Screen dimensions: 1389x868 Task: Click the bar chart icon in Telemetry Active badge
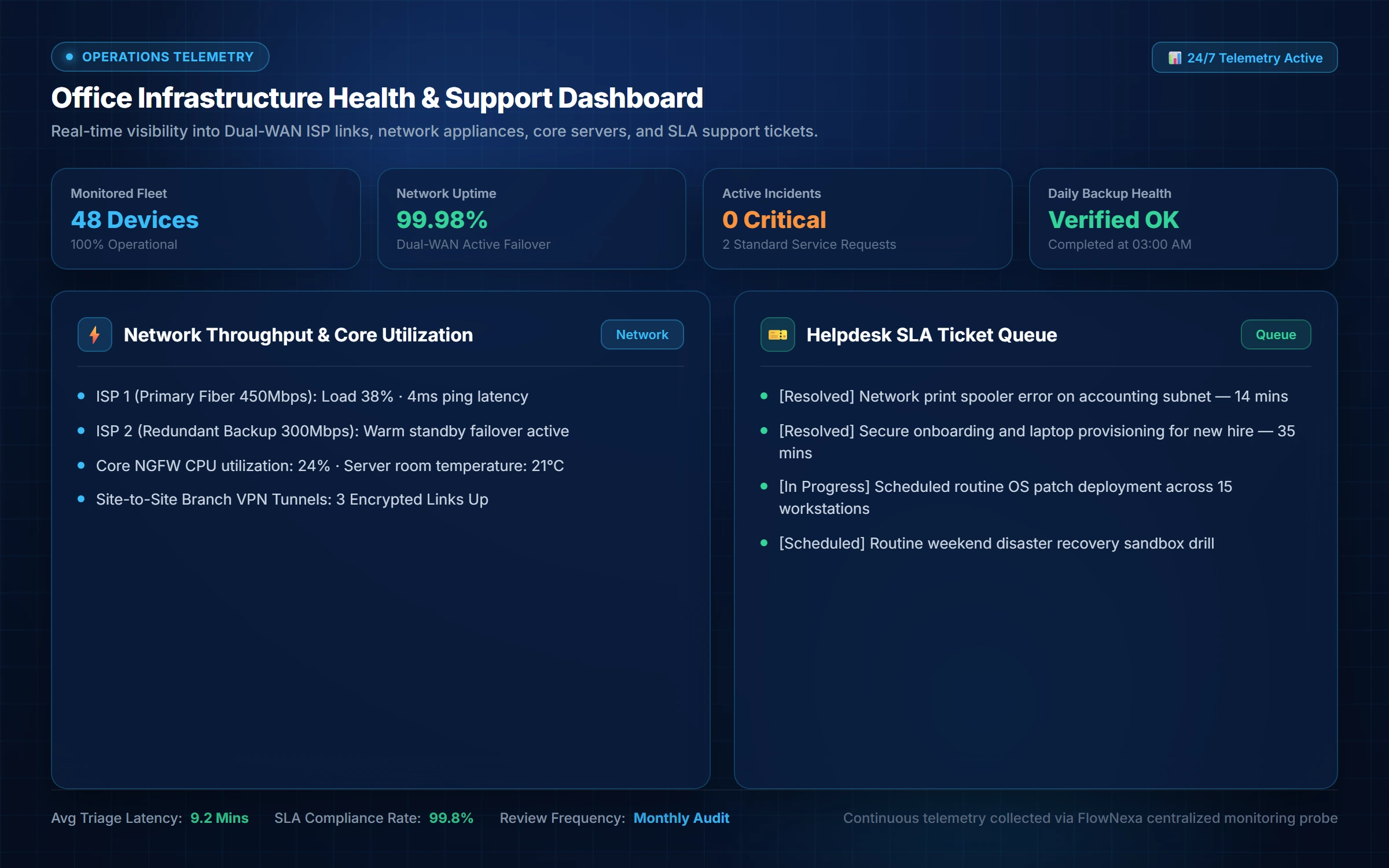click(1174, 58)
